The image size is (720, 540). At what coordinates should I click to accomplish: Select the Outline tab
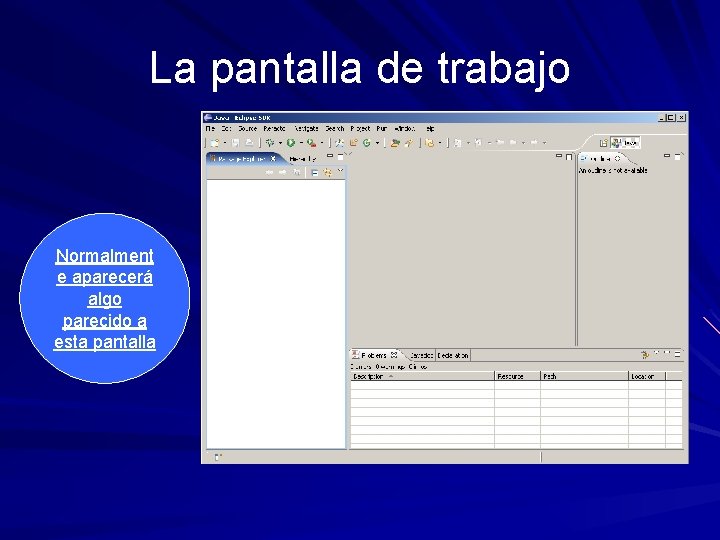[x=601, y=158]
